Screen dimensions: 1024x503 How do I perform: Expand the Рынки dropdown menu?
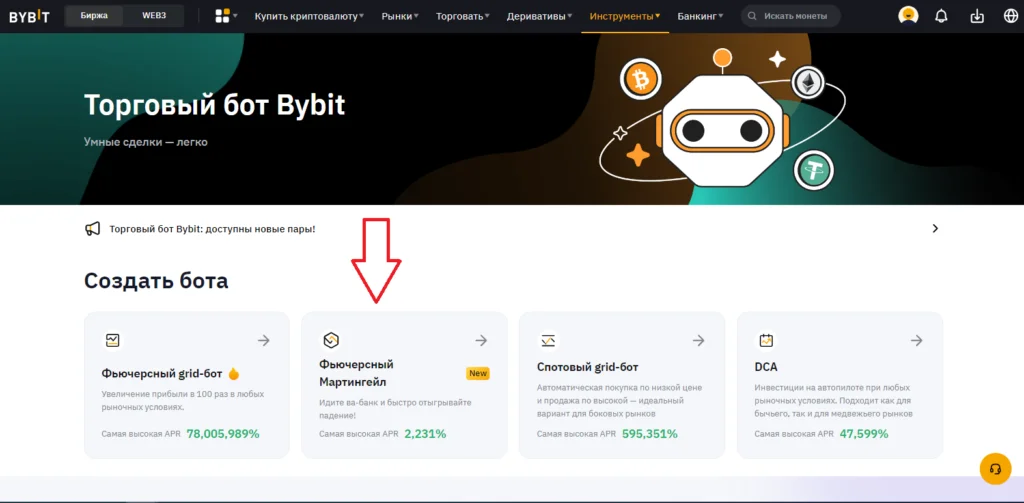(x=400, y=17)
